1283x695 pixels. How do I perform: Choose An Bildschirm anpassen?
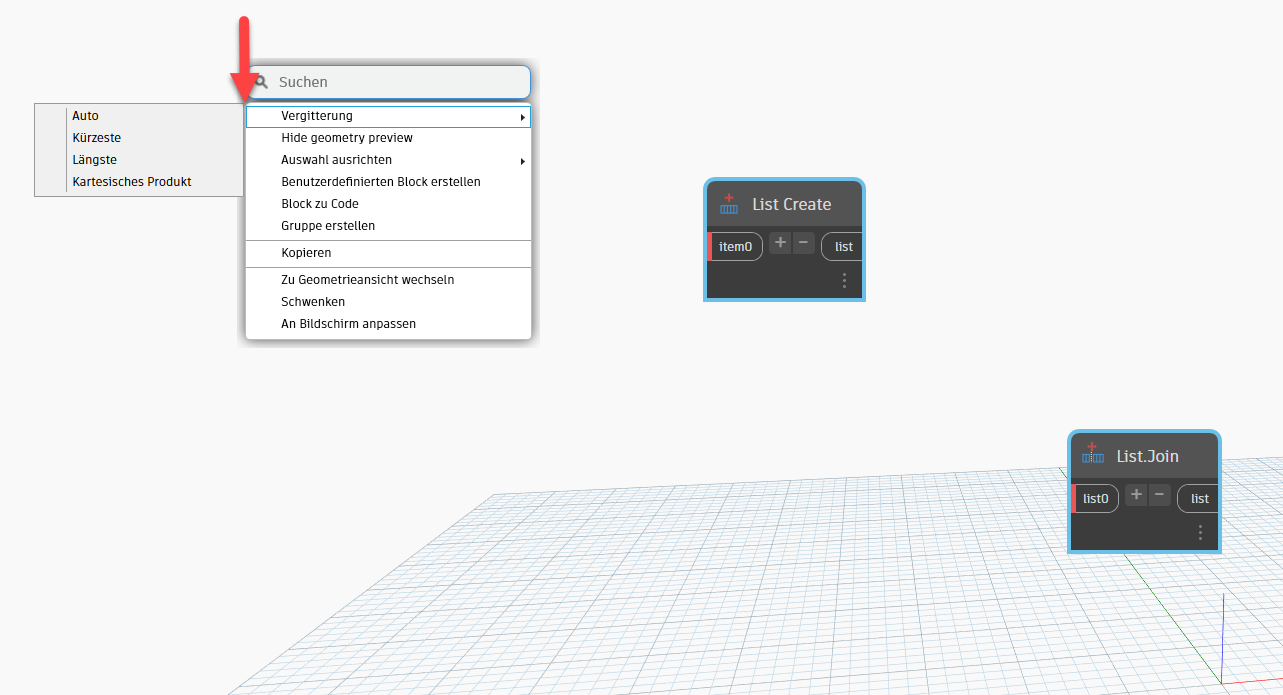(x=388, y=324)
